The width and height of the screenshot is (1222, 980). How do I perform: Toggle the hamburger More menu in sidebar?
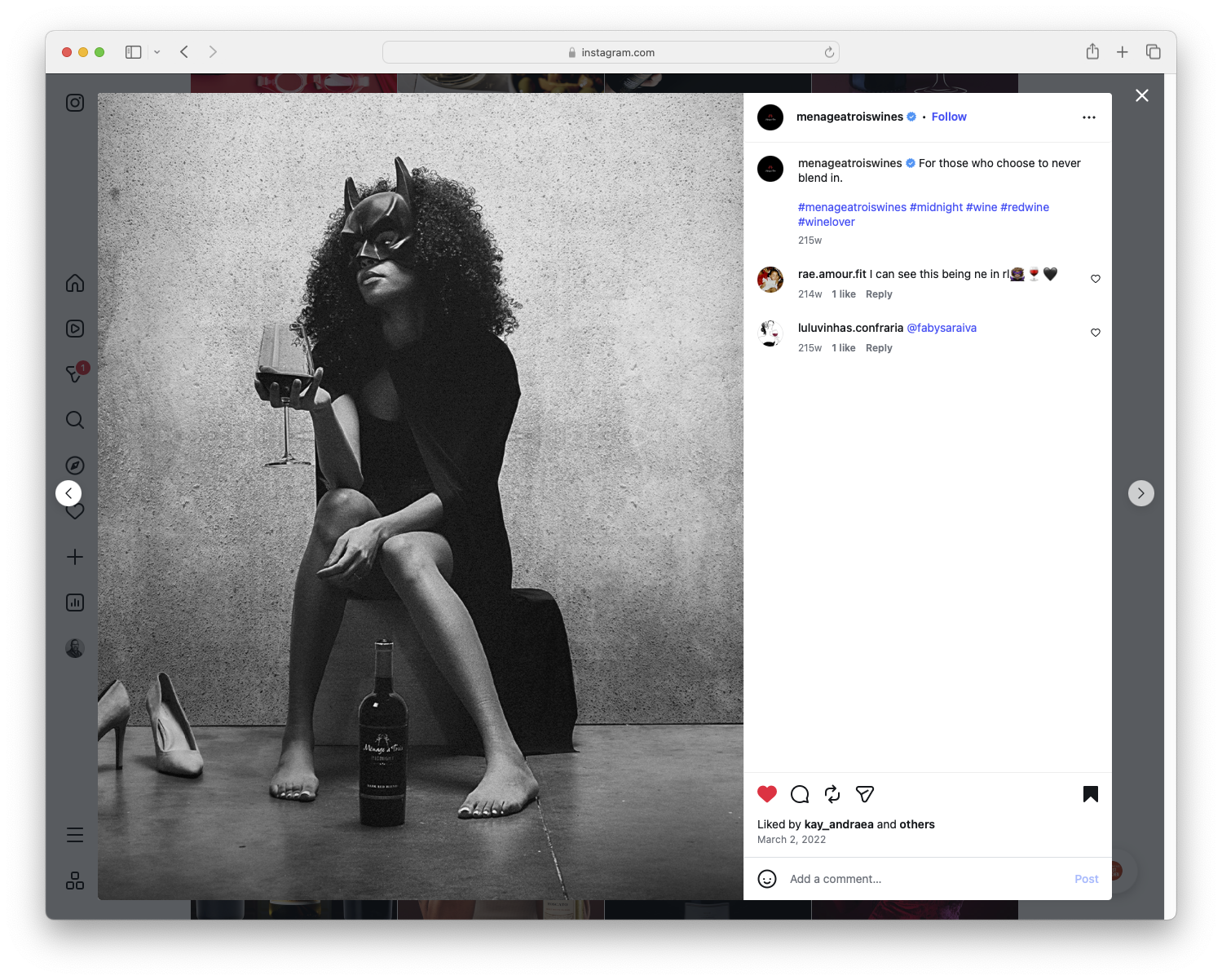(74, 834)
